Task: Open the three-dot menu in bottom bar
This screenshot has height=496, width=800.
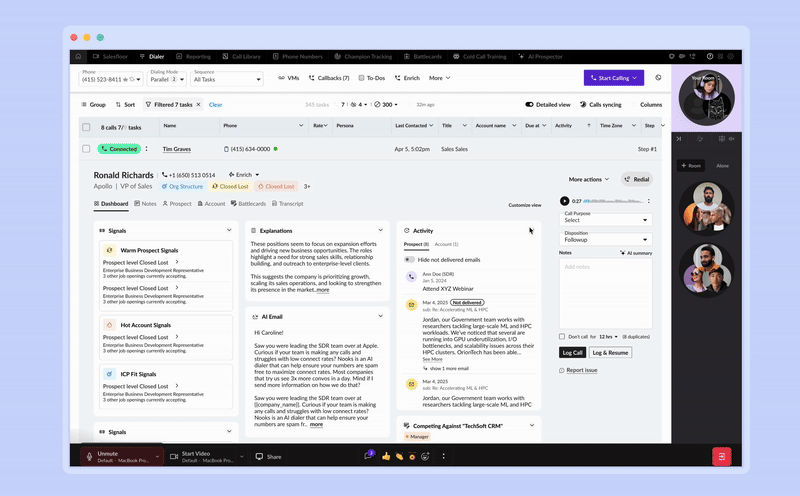Action: [x=443, y=456]
